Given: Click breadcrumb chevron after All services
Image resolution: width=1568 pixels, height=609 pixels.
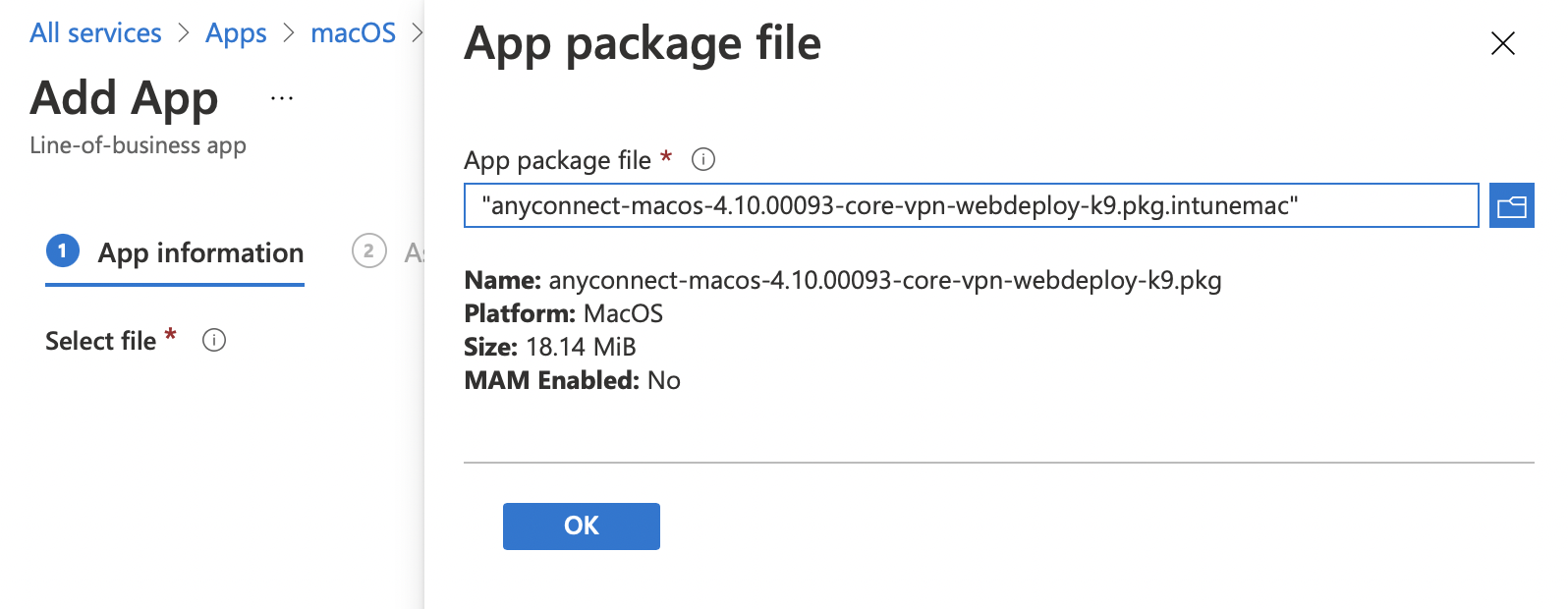Looking at the screenshot, I should (184, 32).
